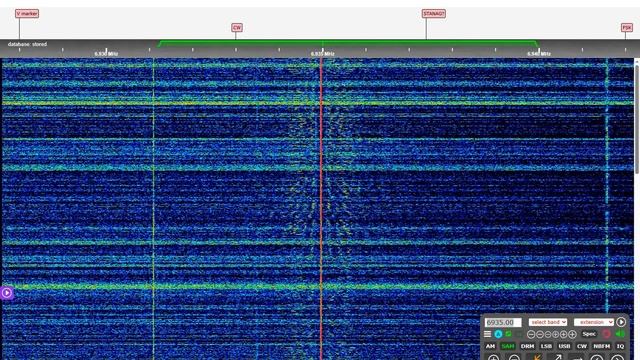The height and width of the screenshot is (360, 640).
Task: Click the STANAG? frequency label
Action: [x=433, y=14]
